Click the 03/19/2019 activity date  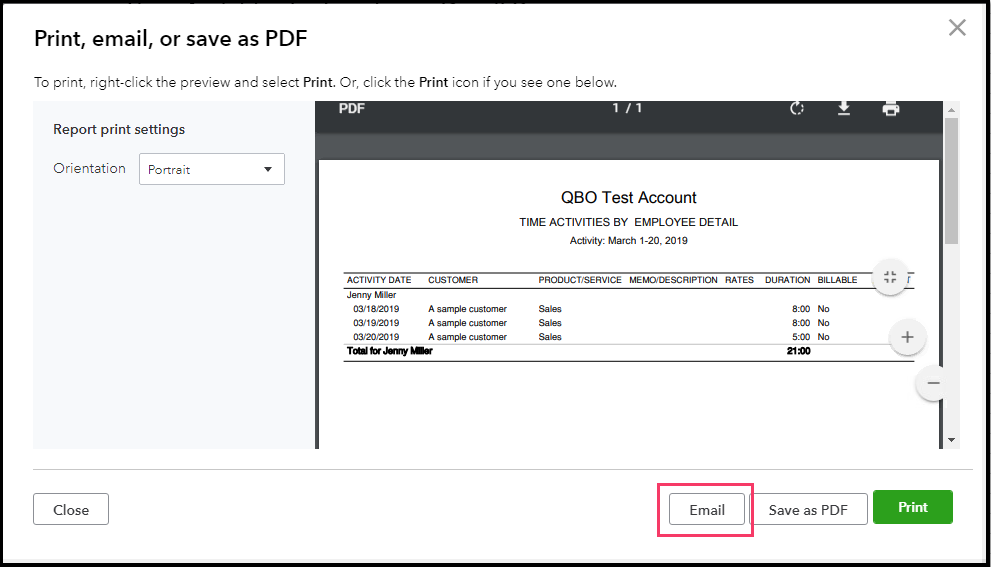[376, 323]
